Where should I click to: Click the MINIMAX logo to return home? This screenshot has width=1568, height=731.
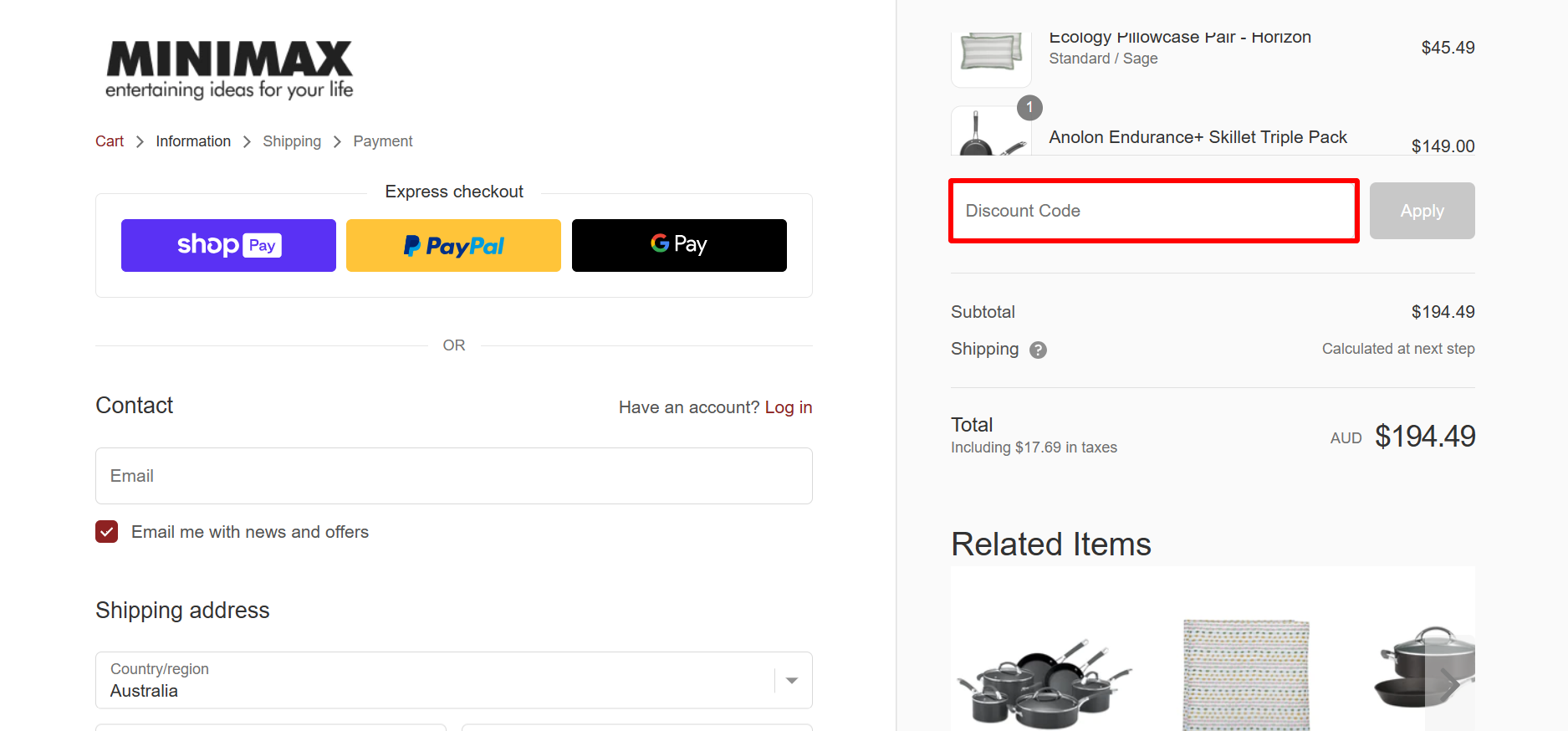(x=227, y=69)
